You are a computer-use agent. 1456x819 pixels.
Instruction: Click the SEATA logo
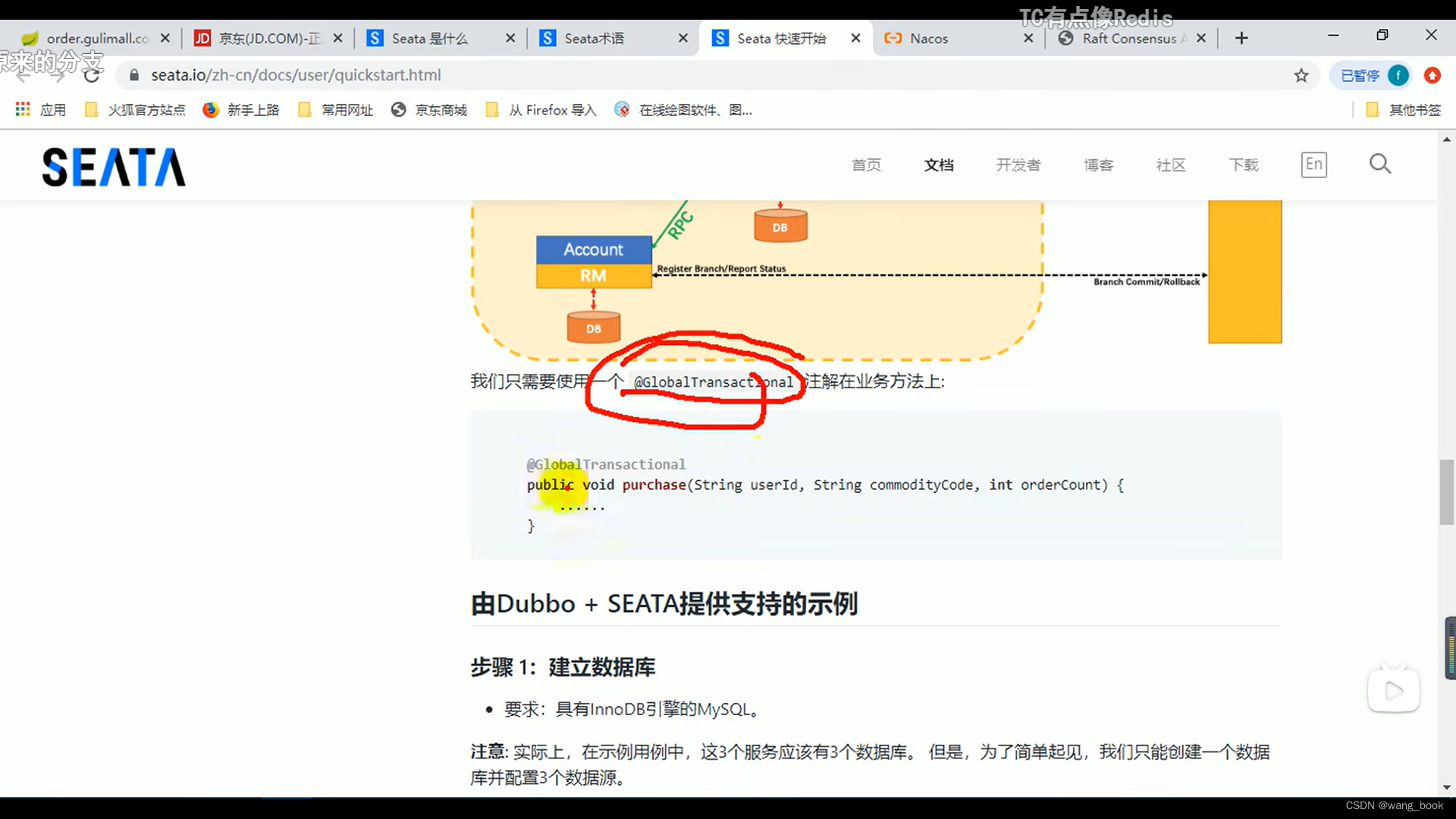pyautogui.click(x=114, y=167)
